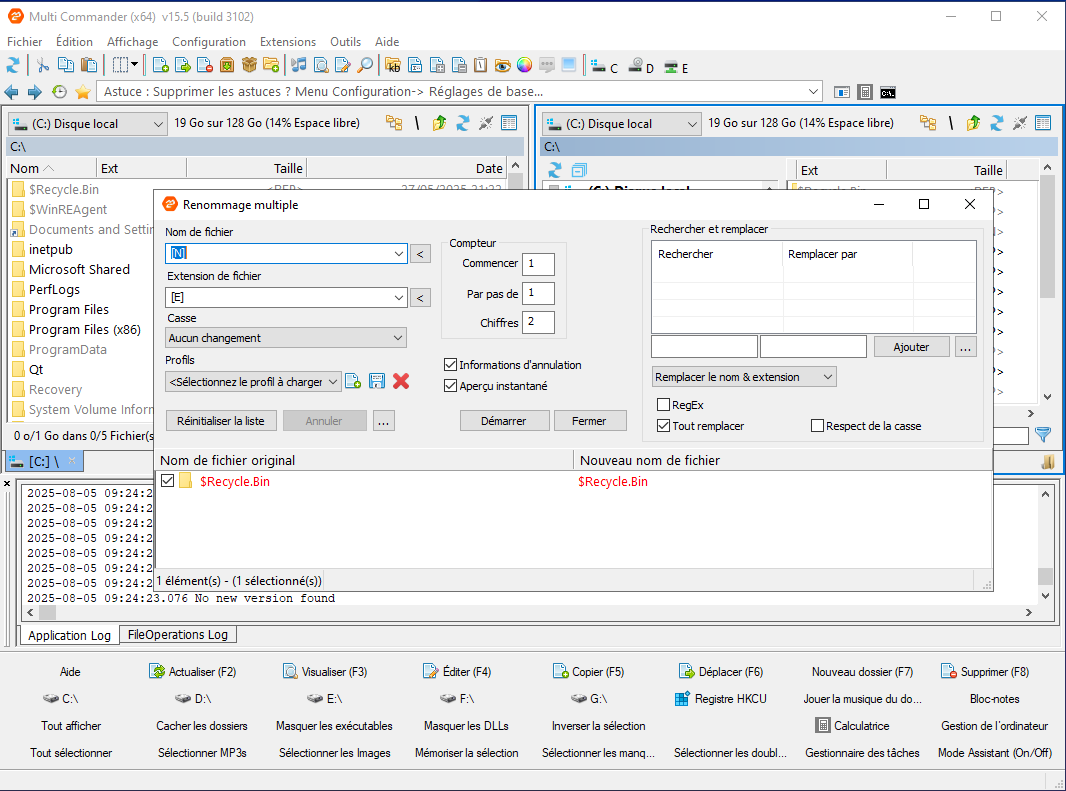Viewport: 1066px width, 791px height.
Task: Click the color wheel icon in toolbar
Action: click(524, 66)
